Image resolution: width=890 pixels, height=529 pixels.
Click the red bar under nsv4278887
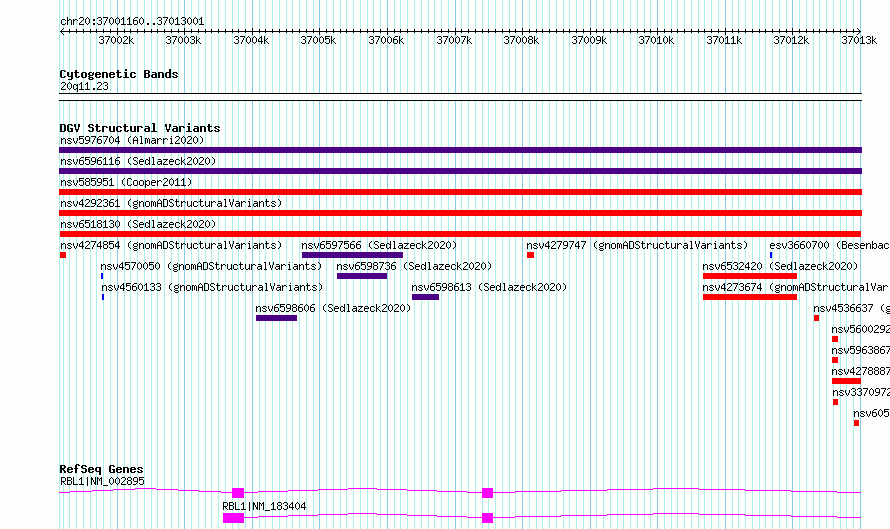(x=846, y=381)
